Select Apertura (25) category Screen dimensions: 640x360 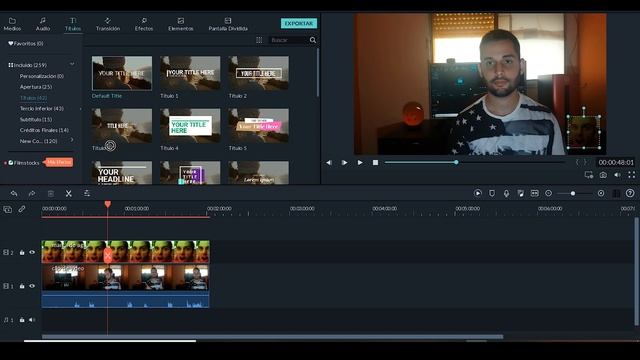pyautogui.click(x=36, y=87)
